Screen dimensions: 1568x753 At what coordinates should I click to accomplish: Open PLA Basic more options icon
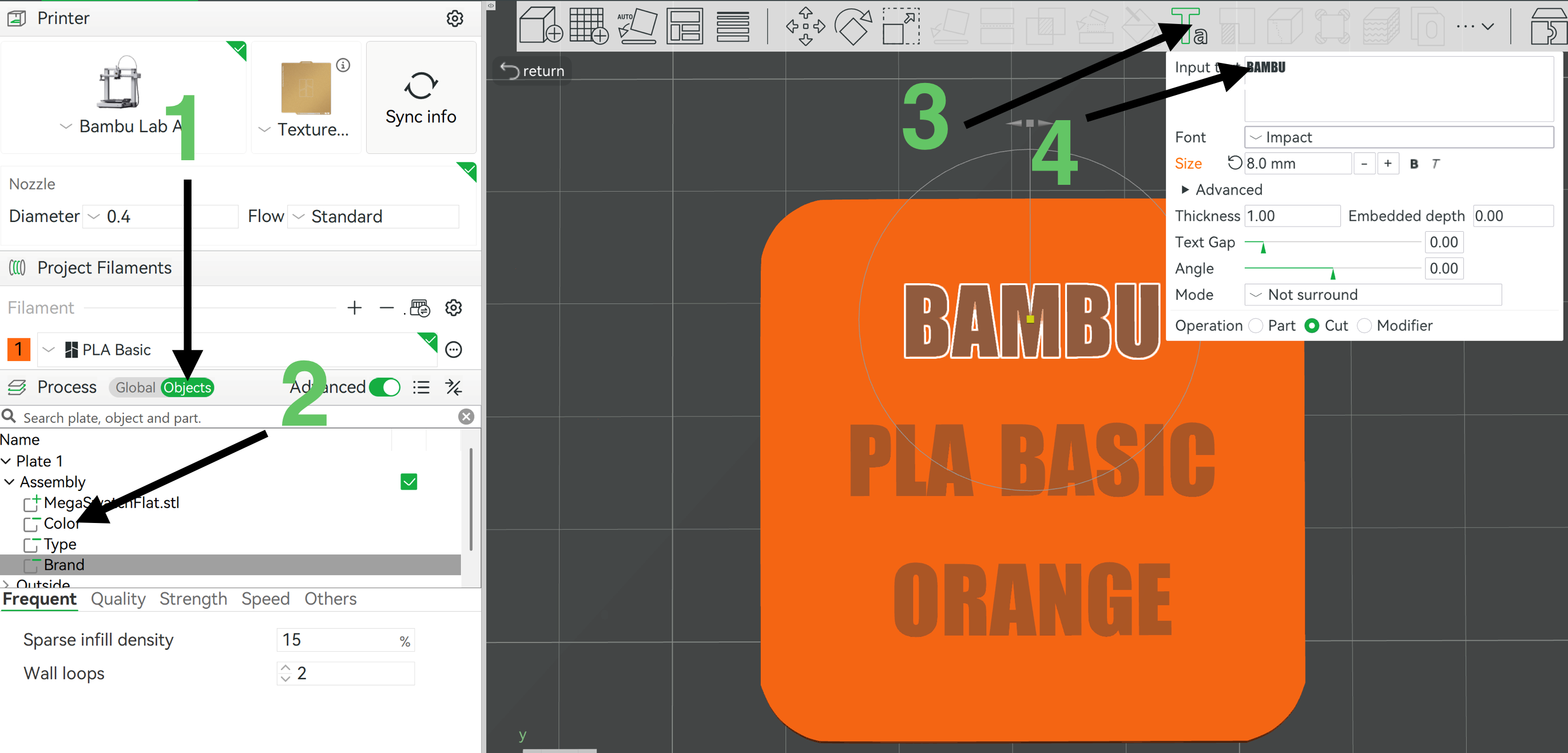(x=454, y=350)
